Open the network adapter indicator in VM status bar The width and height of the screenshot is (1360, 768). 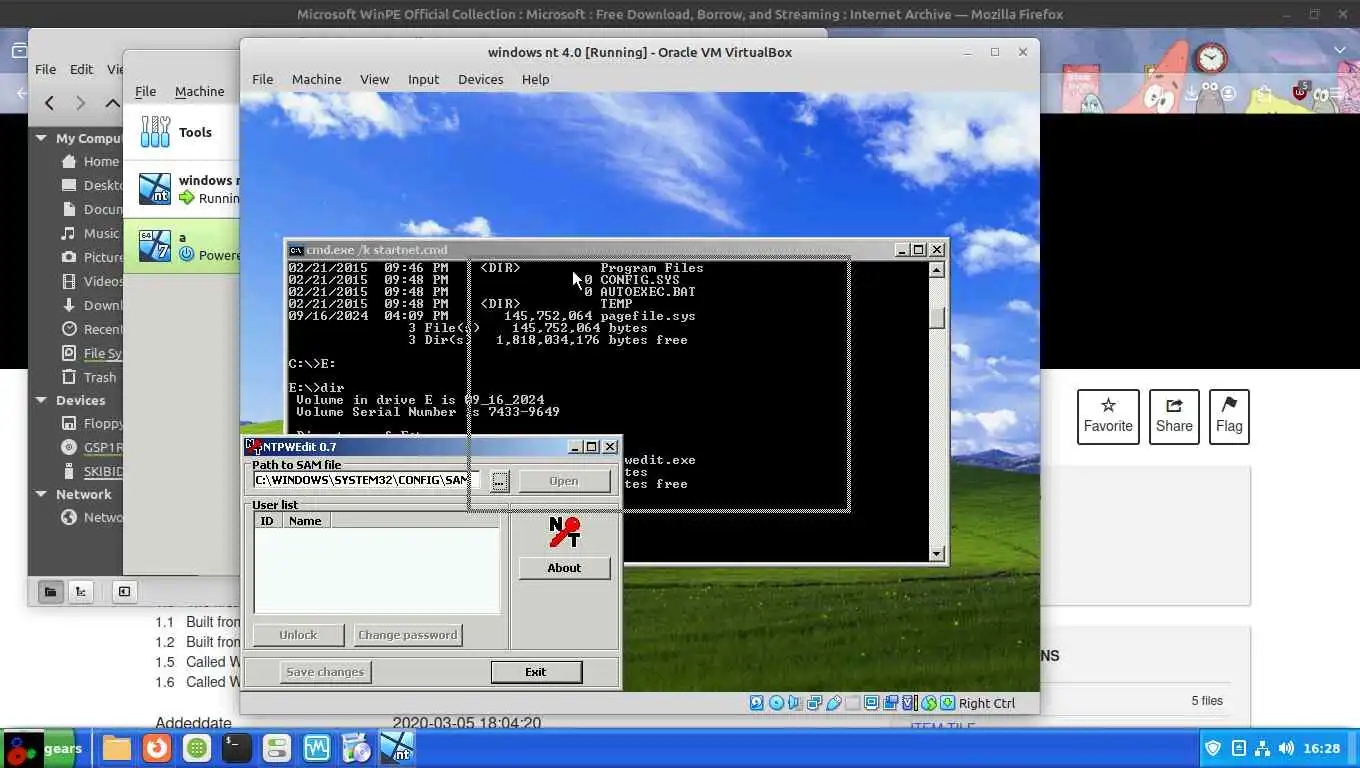click(815, 703)
